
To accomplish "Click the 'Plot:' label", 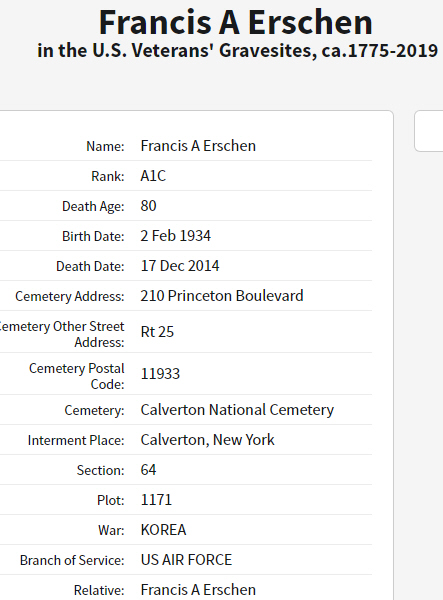I will [111, 500].
